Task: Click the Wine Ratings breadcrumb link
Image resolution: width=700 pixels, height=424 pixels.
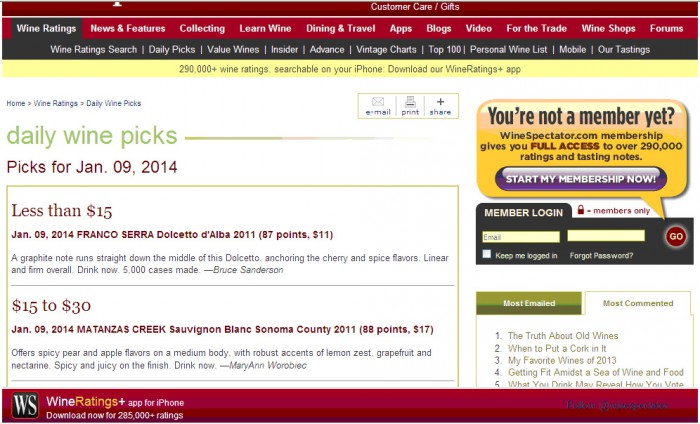Action: (55, 103)
